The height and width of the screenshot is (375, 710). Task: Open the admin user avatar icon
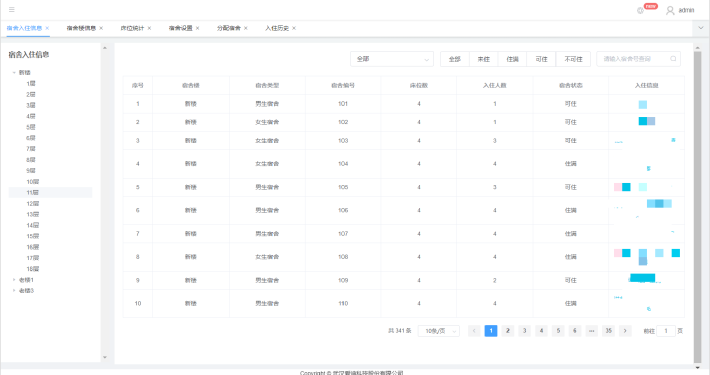pyautogui.click(x=670, y=10)
